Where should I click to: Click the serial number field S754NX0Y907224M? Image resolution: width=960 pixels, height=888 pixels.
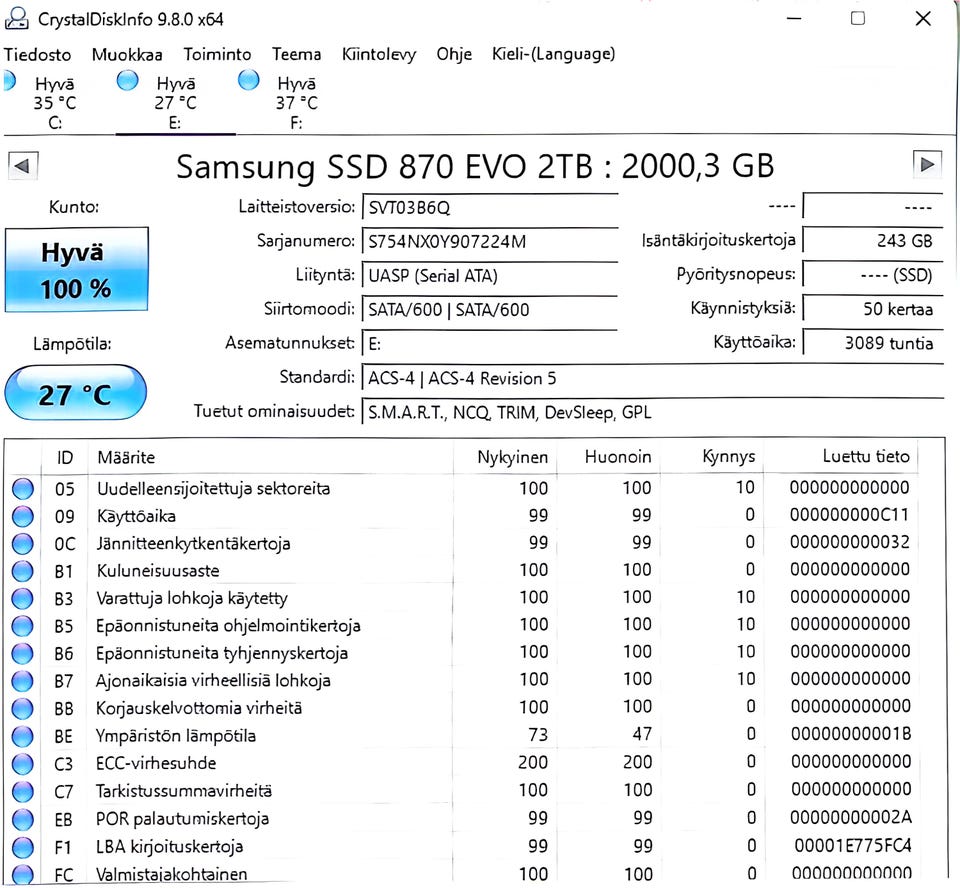point(490,242)
